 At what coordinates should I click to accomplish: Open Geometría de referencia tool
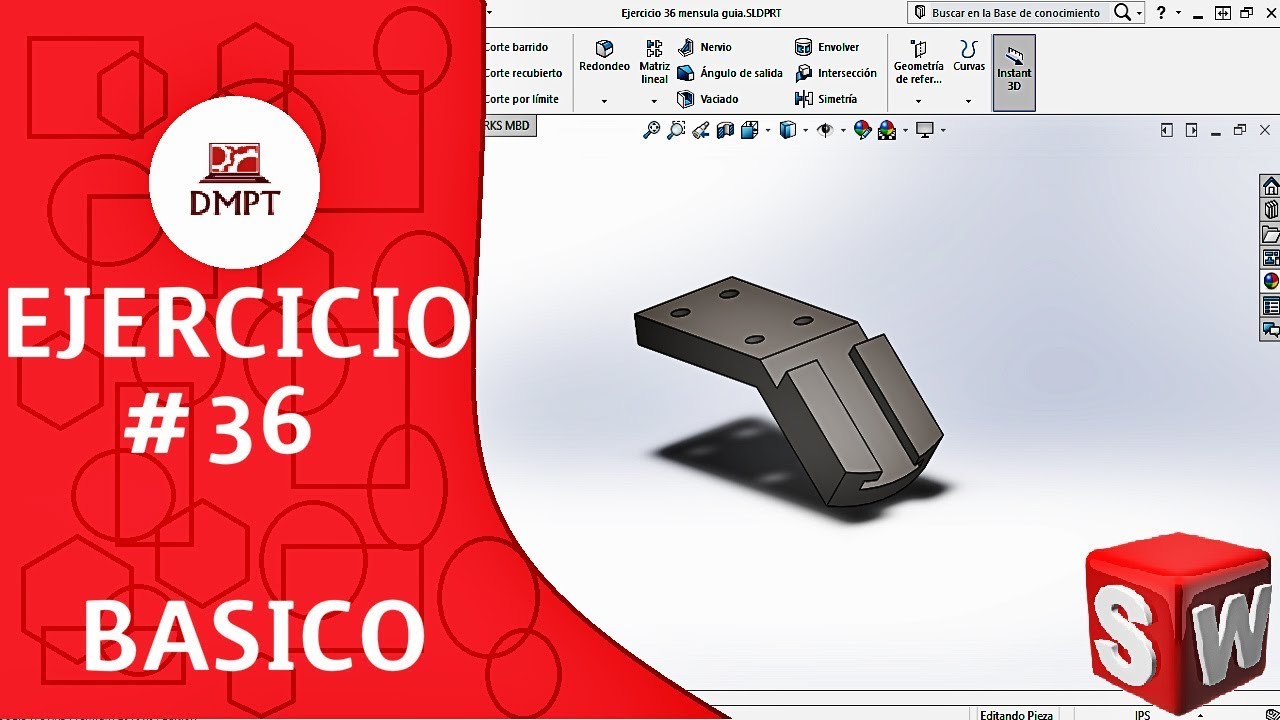coord(918,62)
